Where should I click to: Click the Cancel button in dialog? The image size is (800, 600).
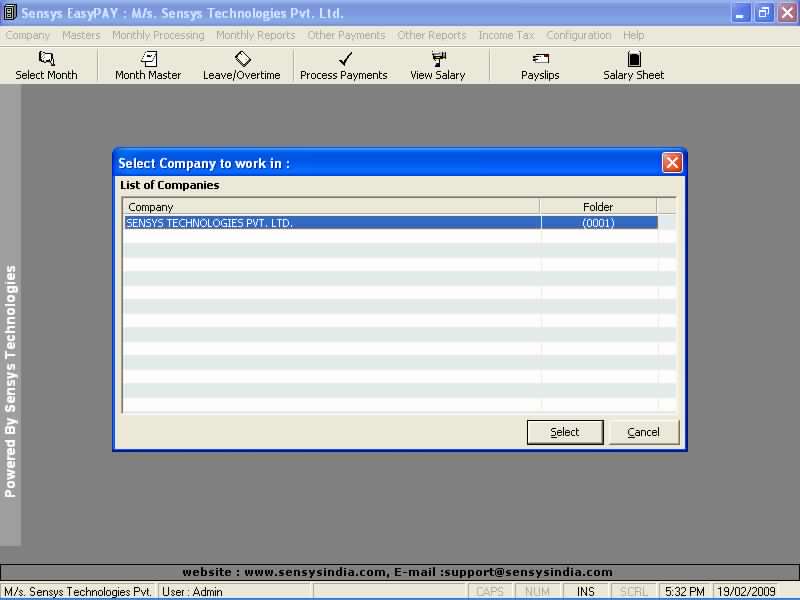(643, 432)
